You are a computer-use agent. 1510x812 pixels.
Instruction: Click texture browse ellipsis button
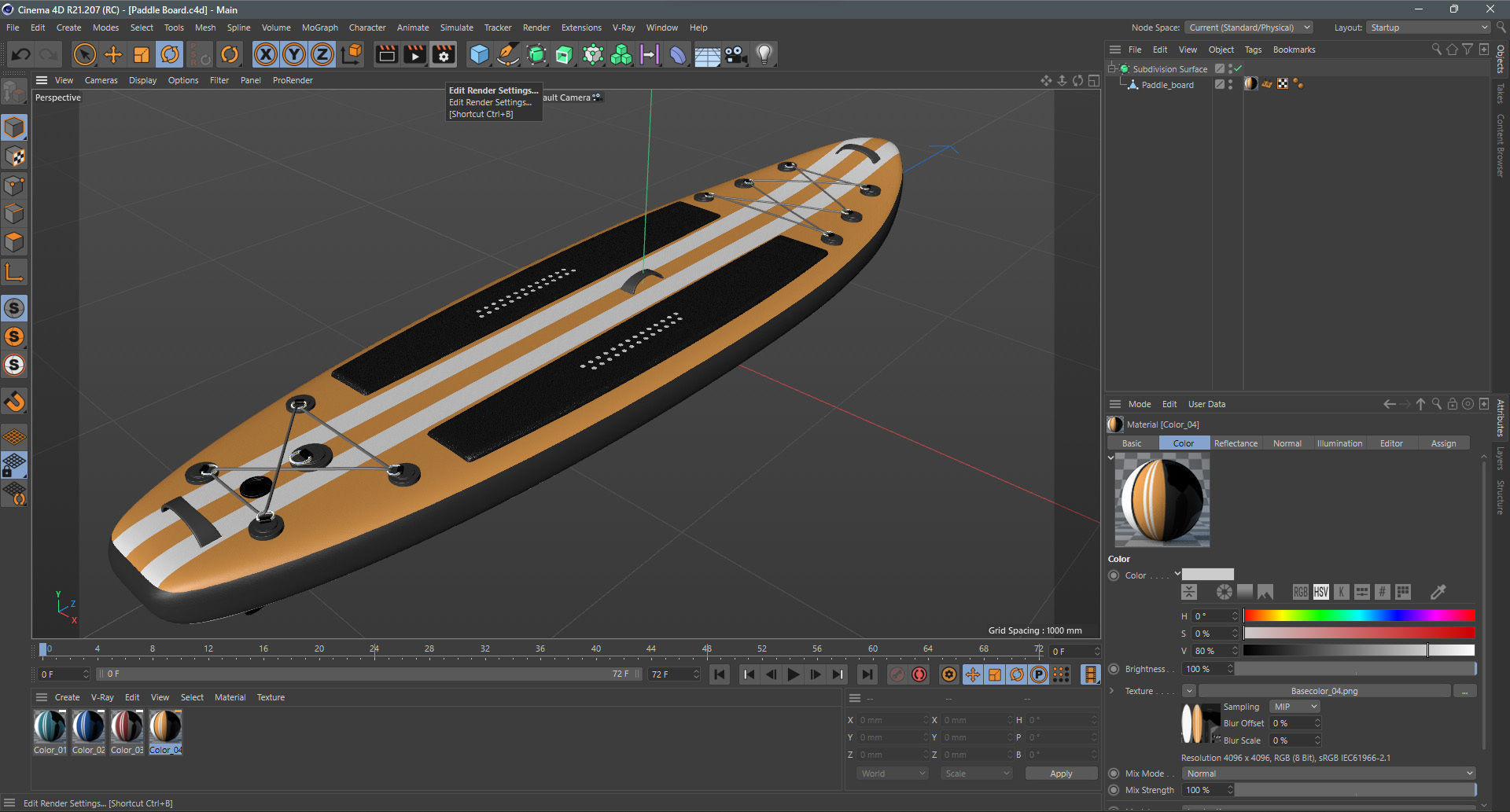tap(1465, 691)
